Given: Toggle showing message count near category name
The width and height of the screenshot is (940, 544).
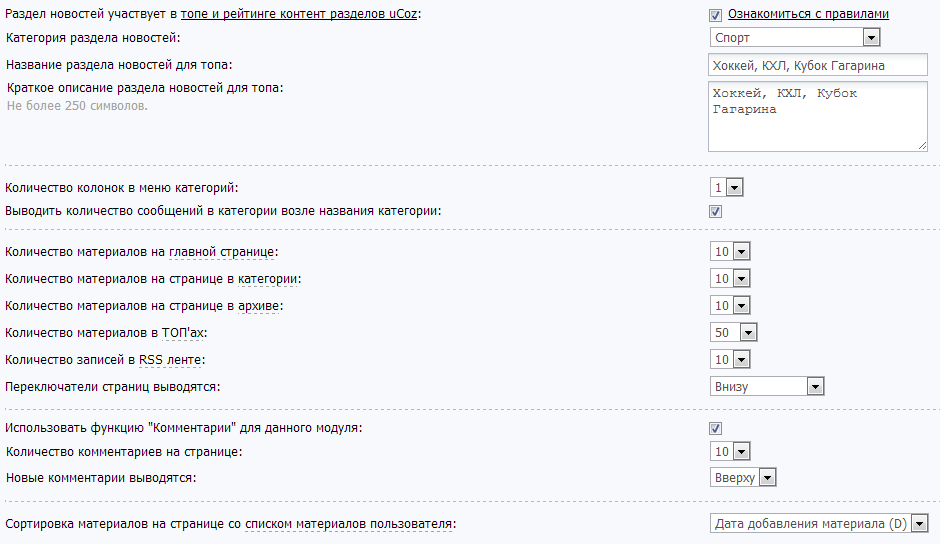Looking at the screenshot, I should (715, 211).
